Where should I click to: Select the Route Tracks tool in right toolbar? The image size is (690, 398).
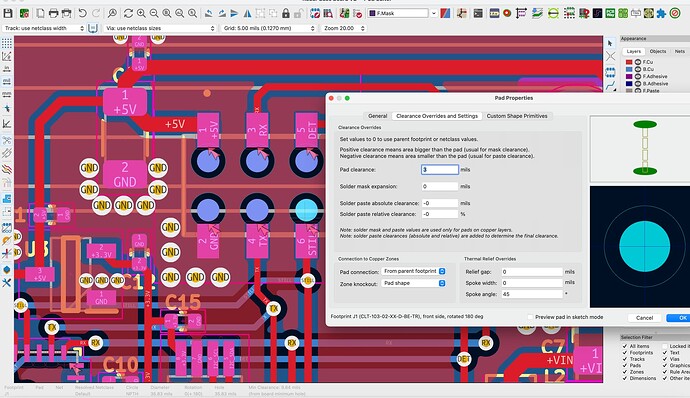pos(610,85)
